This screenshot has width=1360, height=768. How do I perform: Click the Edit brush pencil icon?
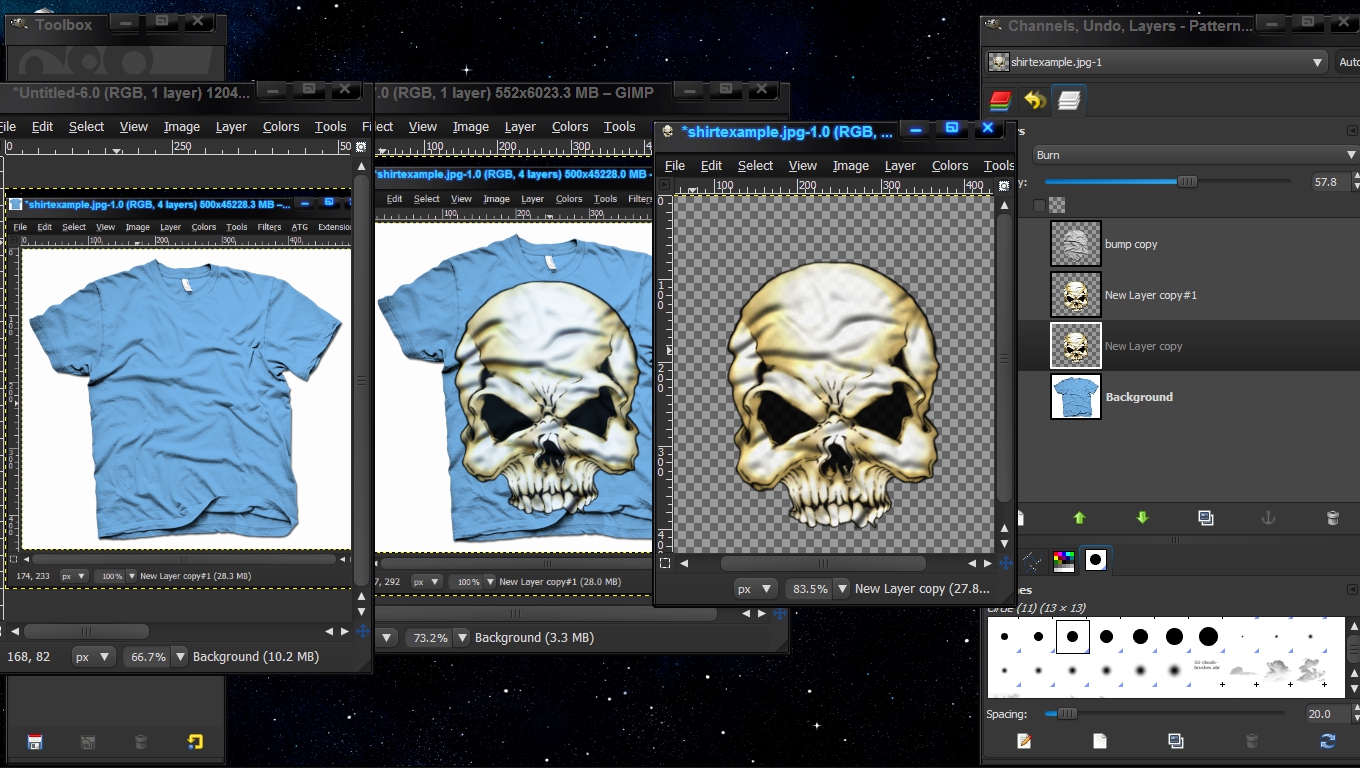click(1024, 741)
